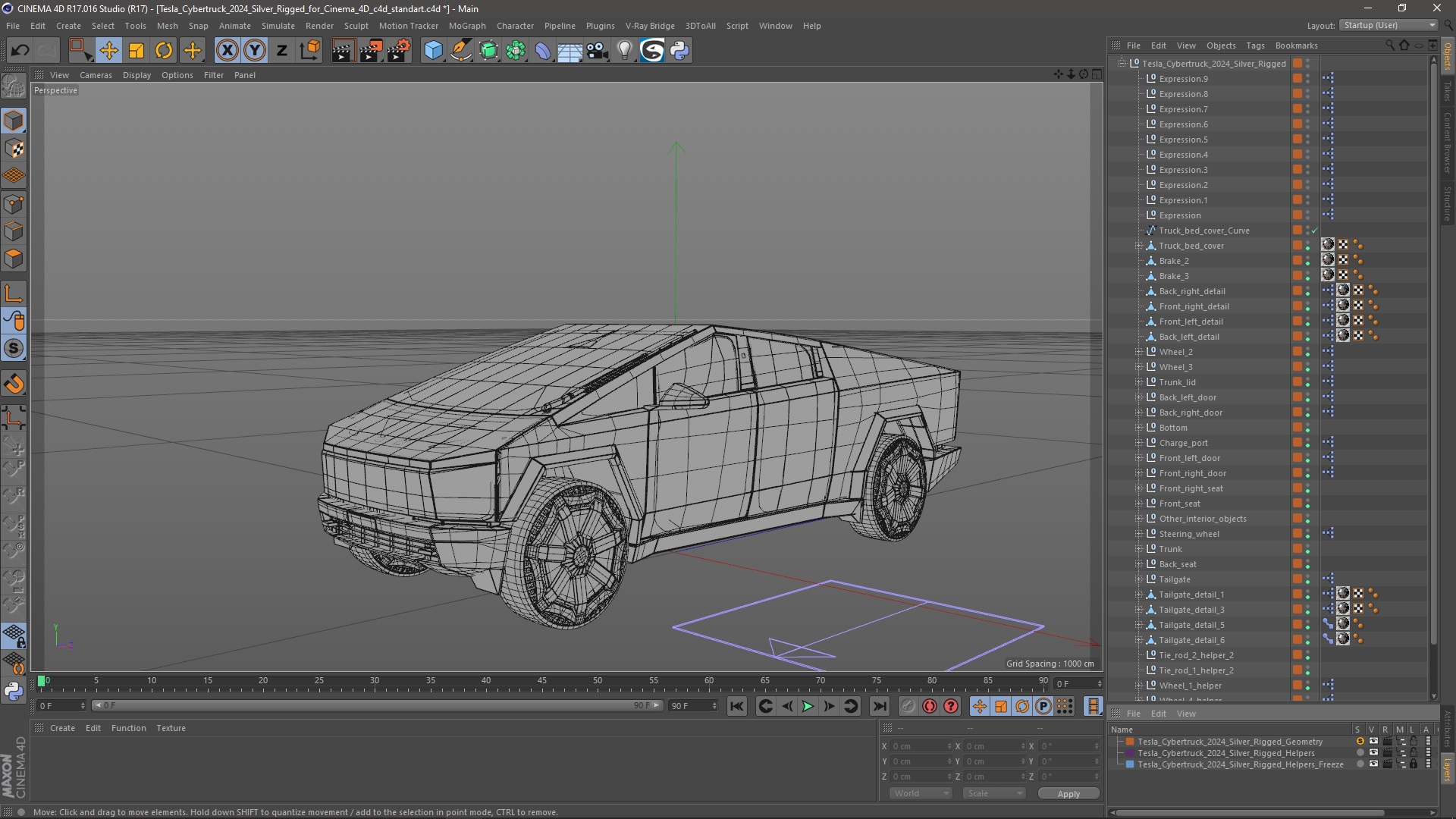1456x819 pixels.
Task: Click the Python icon in left sidebar
Action: (14, 691)
